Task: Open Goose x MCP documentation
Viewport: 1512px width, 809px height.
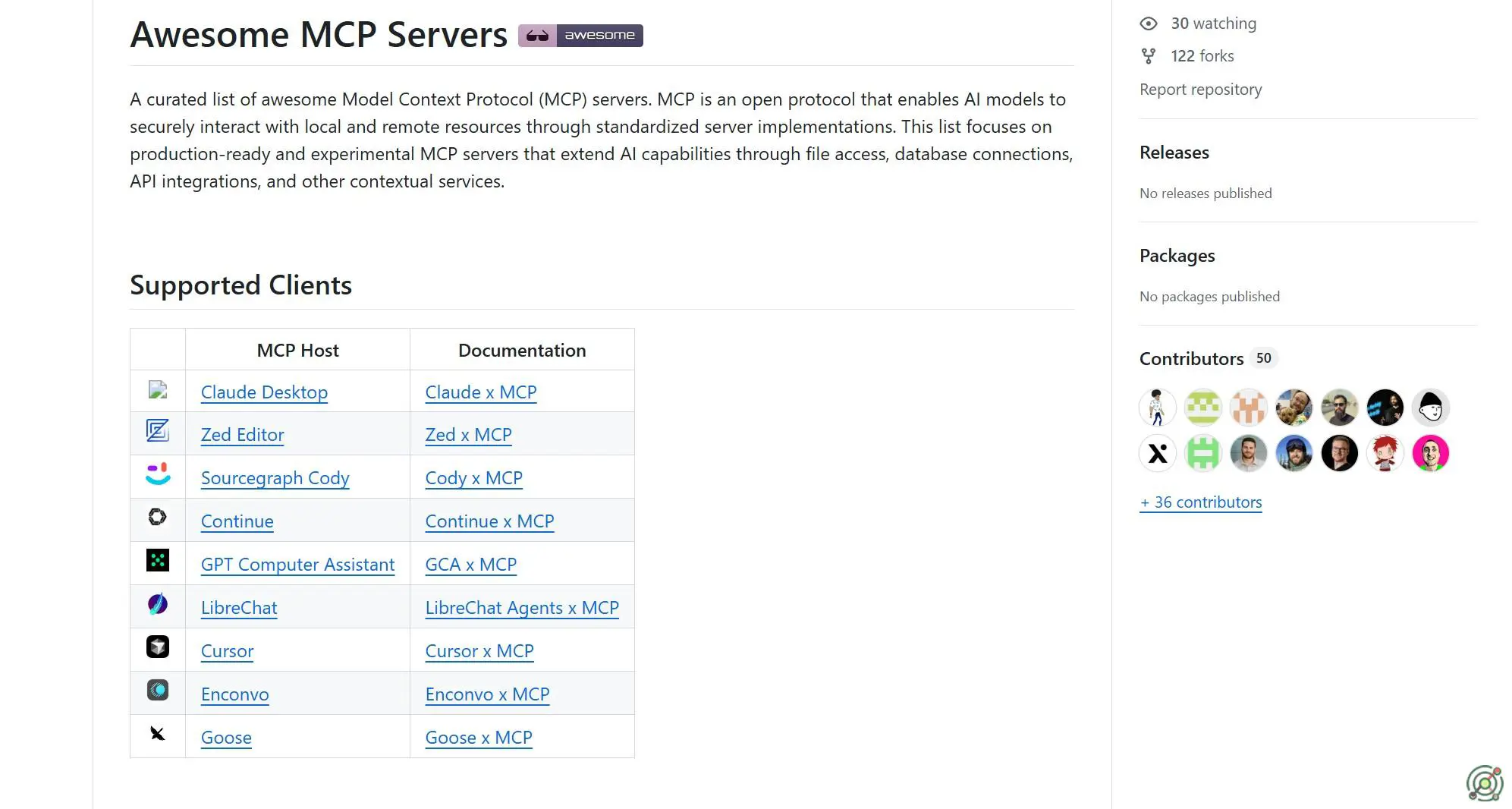Action: pyautogui.click(x=479, y=738)
